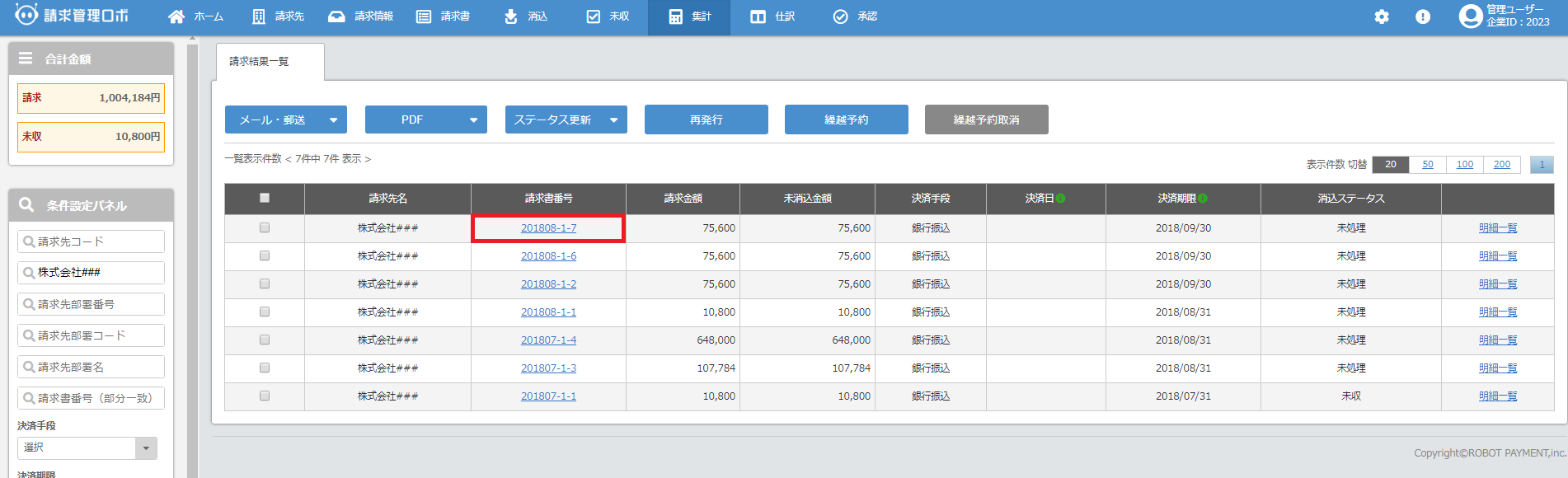Viewport: 1568px width, 478px height.
Task: Click the green info icon beside 決済期限
Action: 1203,199
